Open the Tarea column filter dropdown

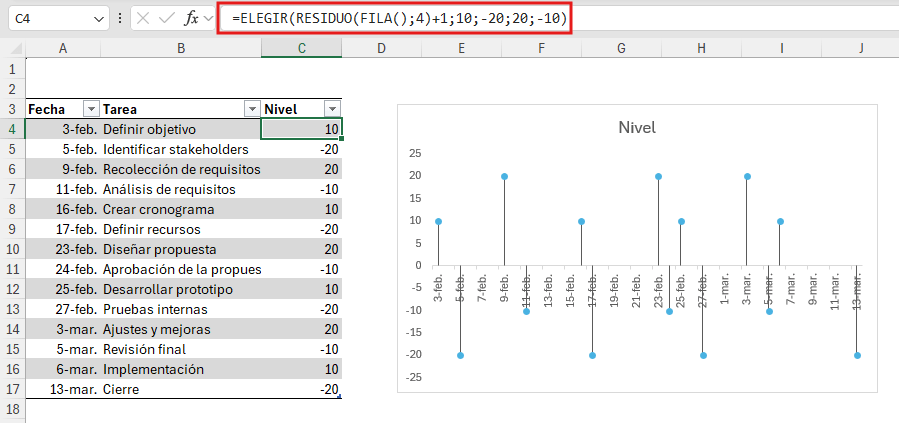[252, 109]
